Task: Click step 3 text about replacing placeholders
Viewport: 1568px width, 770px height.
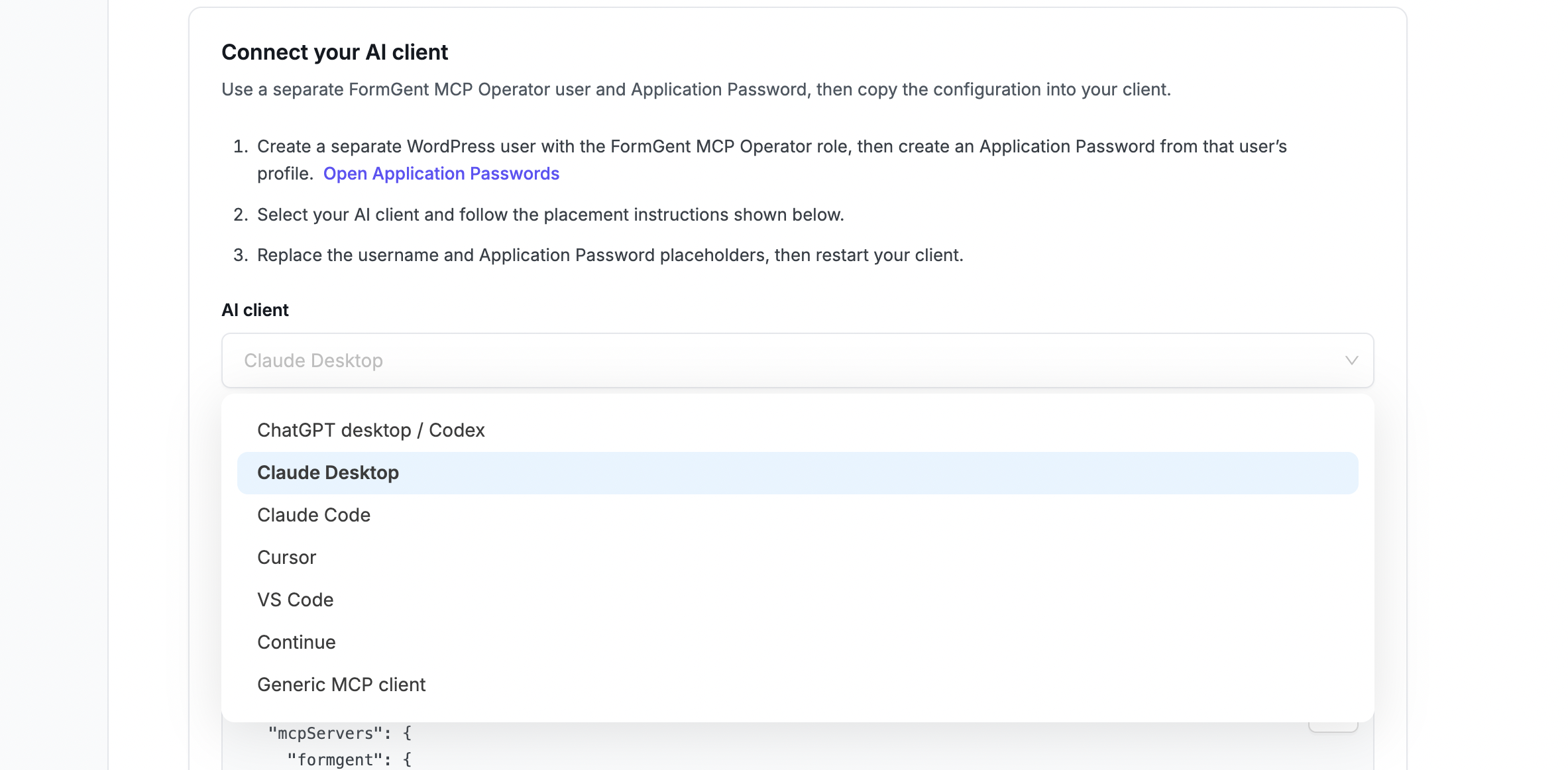Action: pyautogui.click(x=610, y=255)
